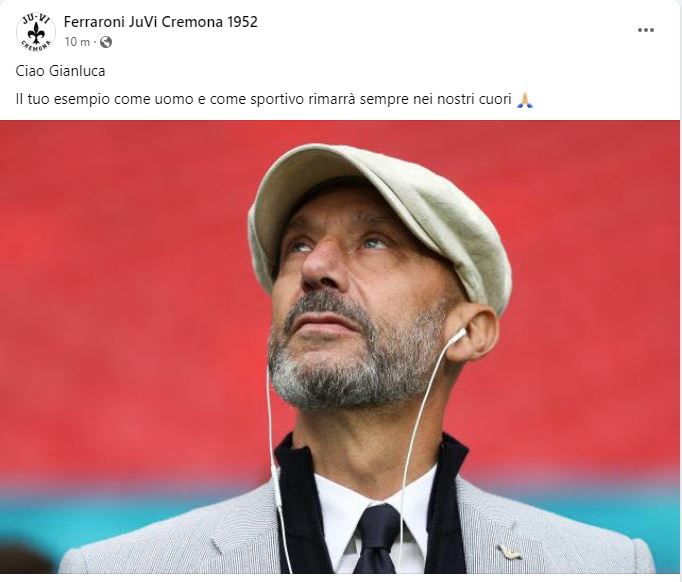
Task: Click the praying hands emoji
Action: (525, 100)
